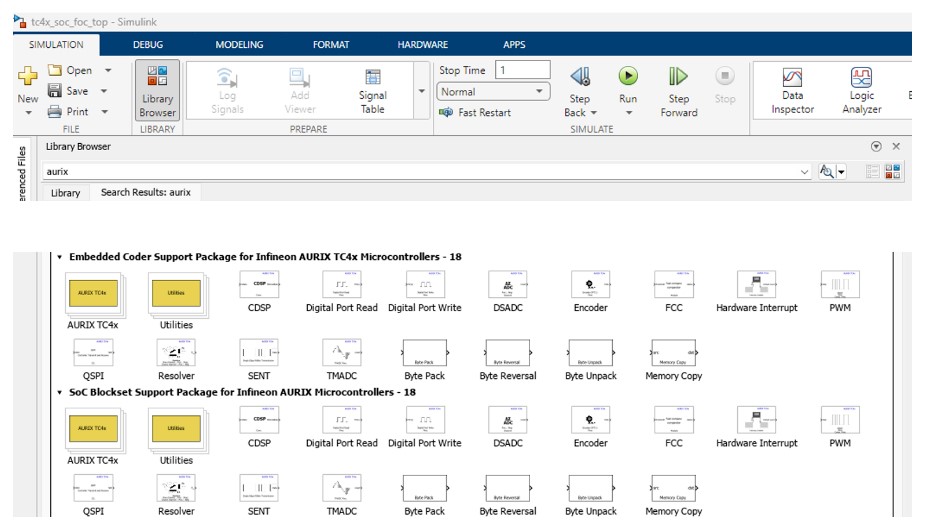Select Digital Port Write block under Embedded Coder
Viewport: 928px width, 531px height.
pos(424,291)
